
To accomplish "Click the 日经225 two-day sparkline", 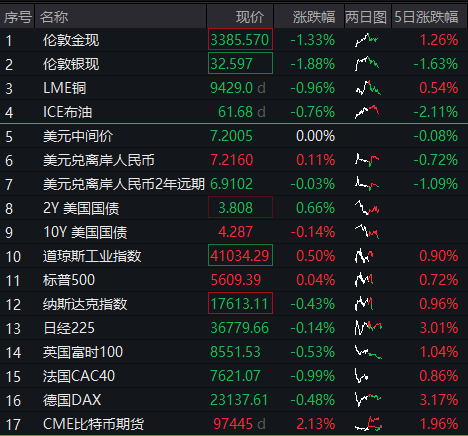I will click(368, 328).
